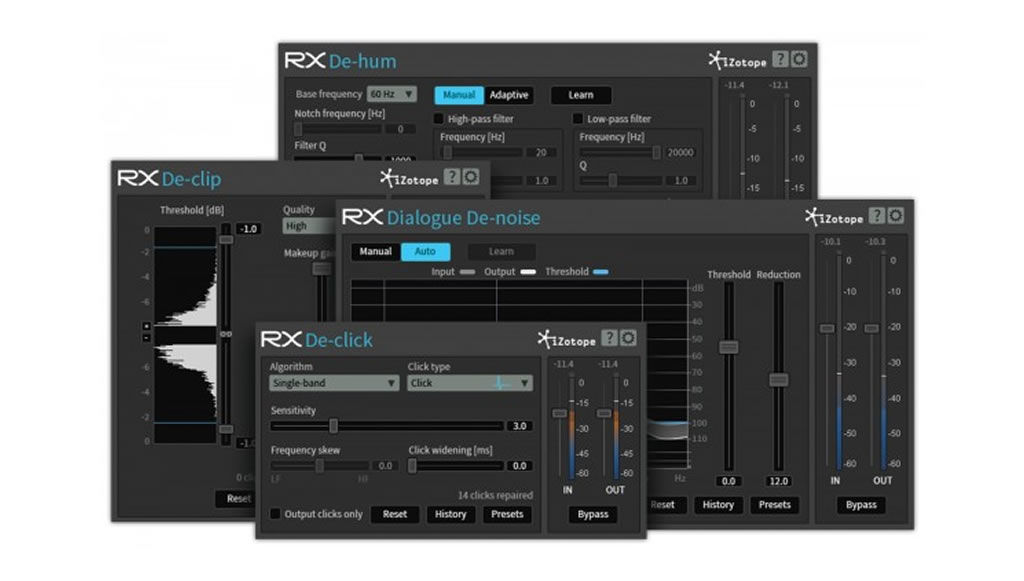The width and height of the screenshot is (1024, 581).
Task: Enable the High-pass filter checkbox
Action: [x=439, y=119]
